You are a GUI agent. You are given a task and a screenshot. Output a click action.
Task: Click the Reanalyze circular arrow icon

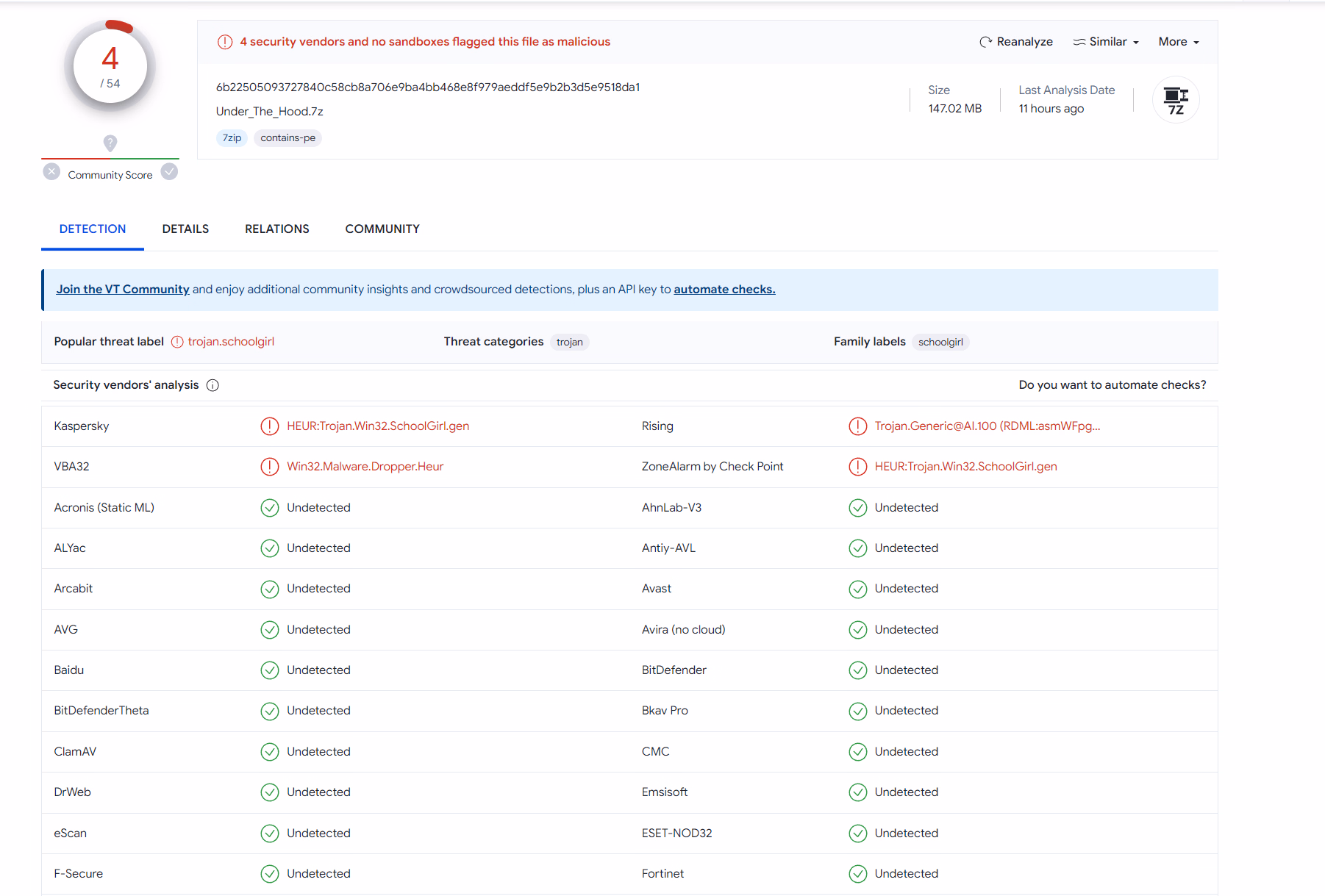(985, 42)
